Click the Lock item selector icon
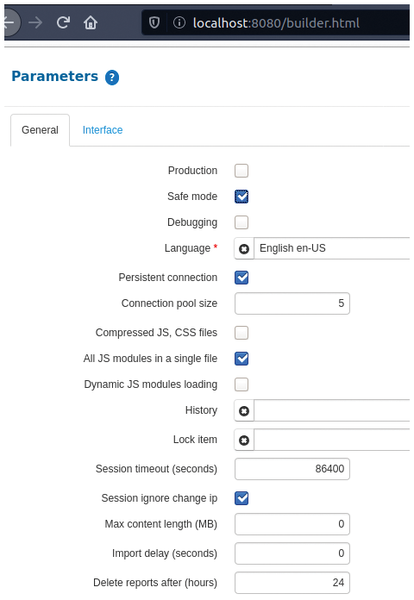The image size is (414, 600). [x=244, y=440]
